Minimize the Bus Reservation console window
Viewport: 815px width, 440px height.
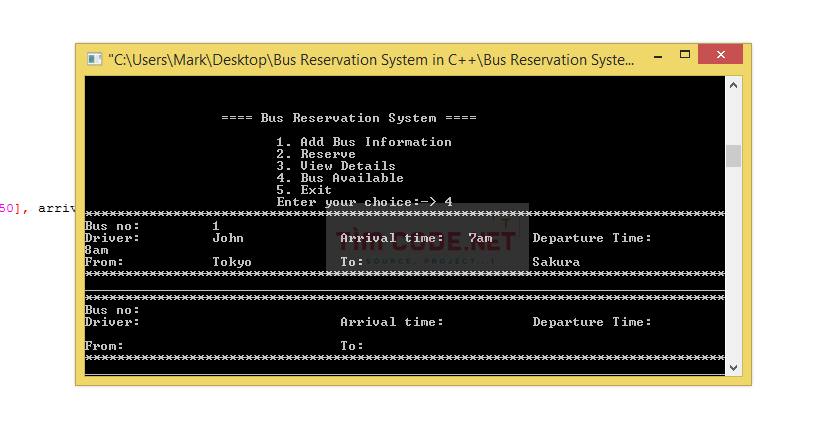click(x=658, y=55)
